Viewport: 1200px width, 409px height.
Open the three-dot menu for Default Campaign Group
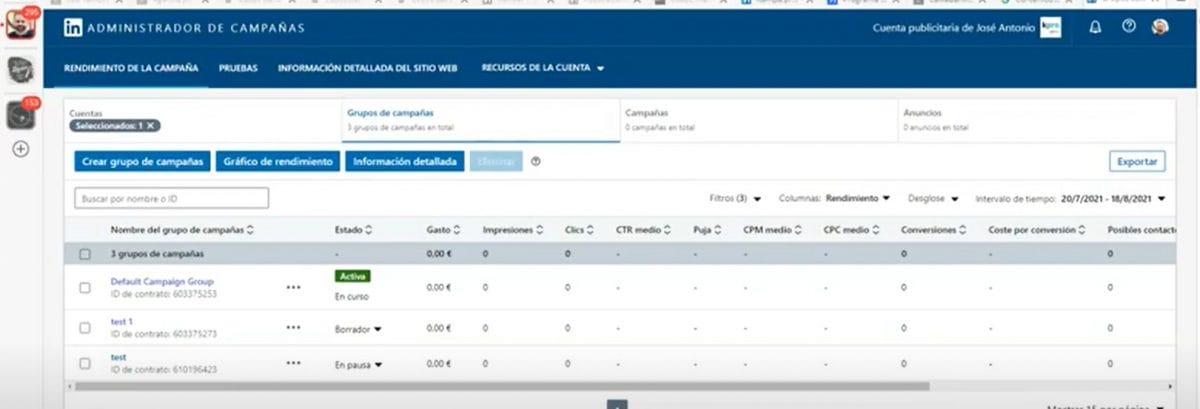tap(293, 287)
